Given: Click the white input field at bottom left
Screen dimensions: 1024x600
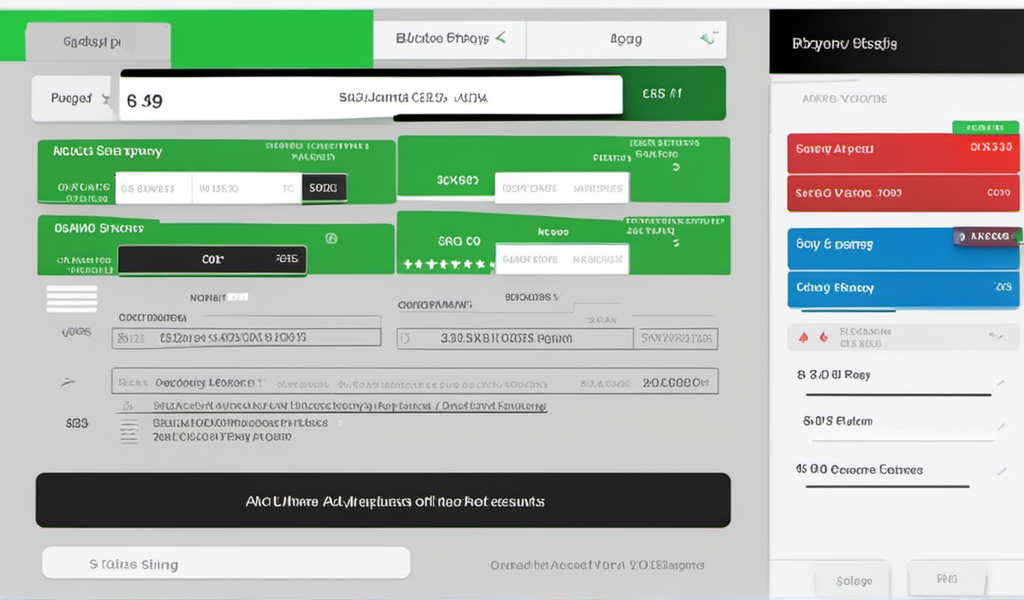Looking at the screenshot, I should [226, 563].
